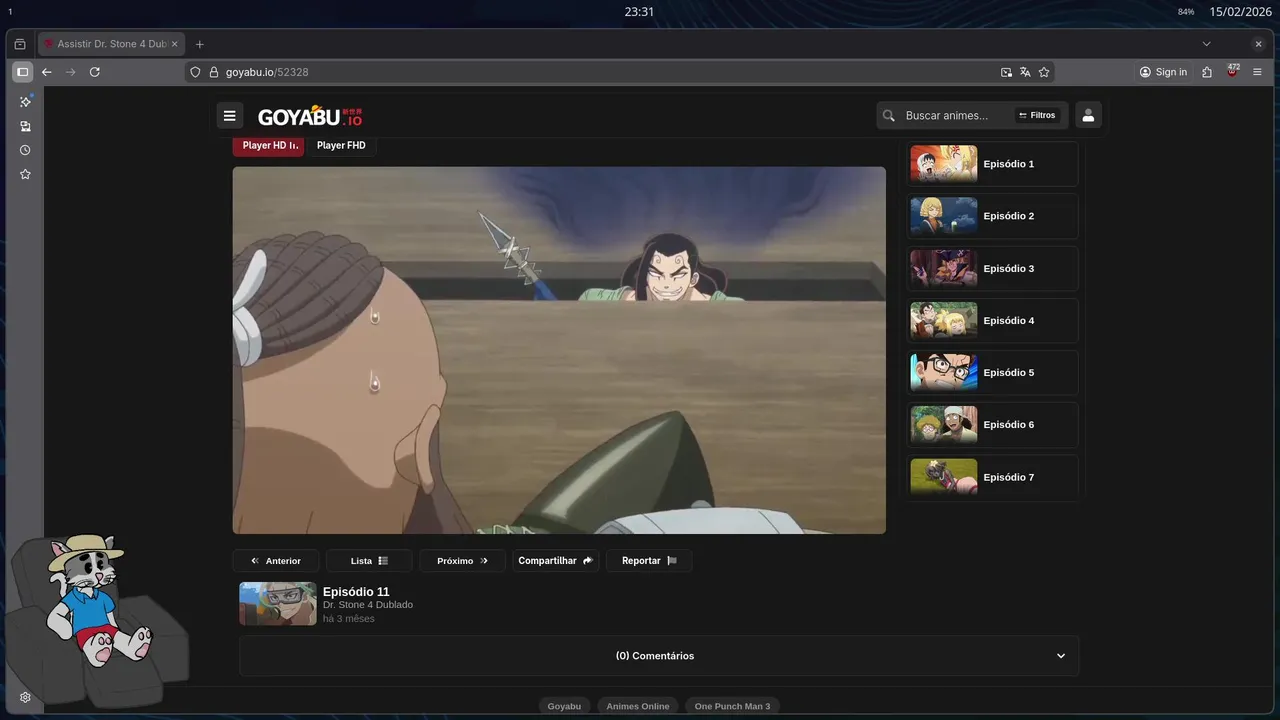Click the Reportar button
This screenshot has width=1280, height=720.
point(649,561)
